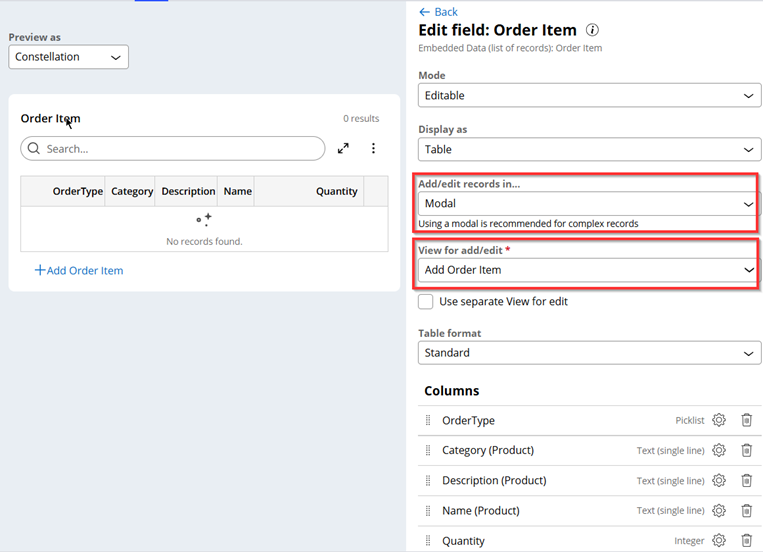Sort by the Description column header
763x552 pixels.
click(x=188, y=191)
